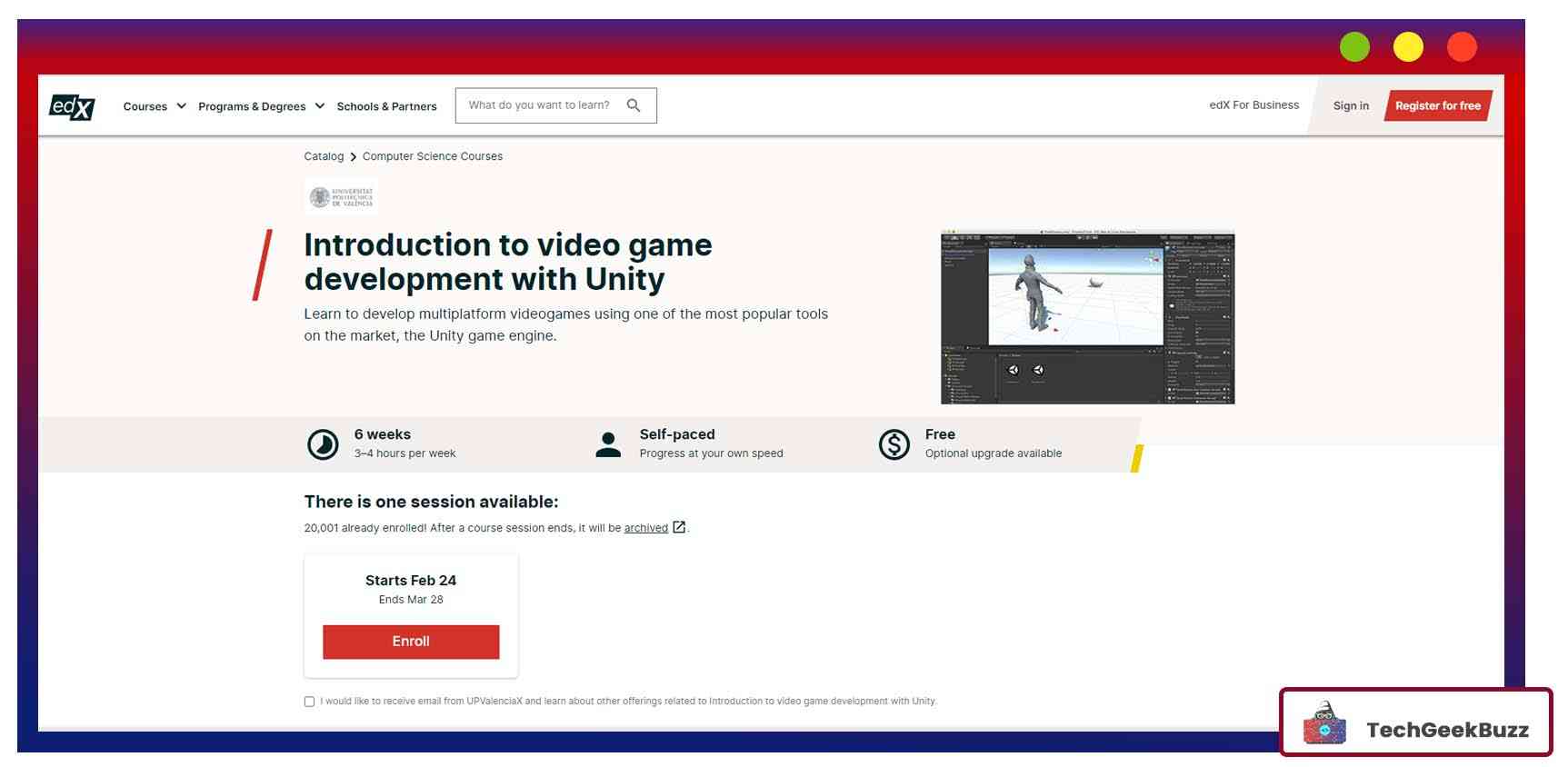Image resolution: width=1568 pixels, height=767 pixels.
Task: Click the search magnifier icon
Action: pos(634,105)
